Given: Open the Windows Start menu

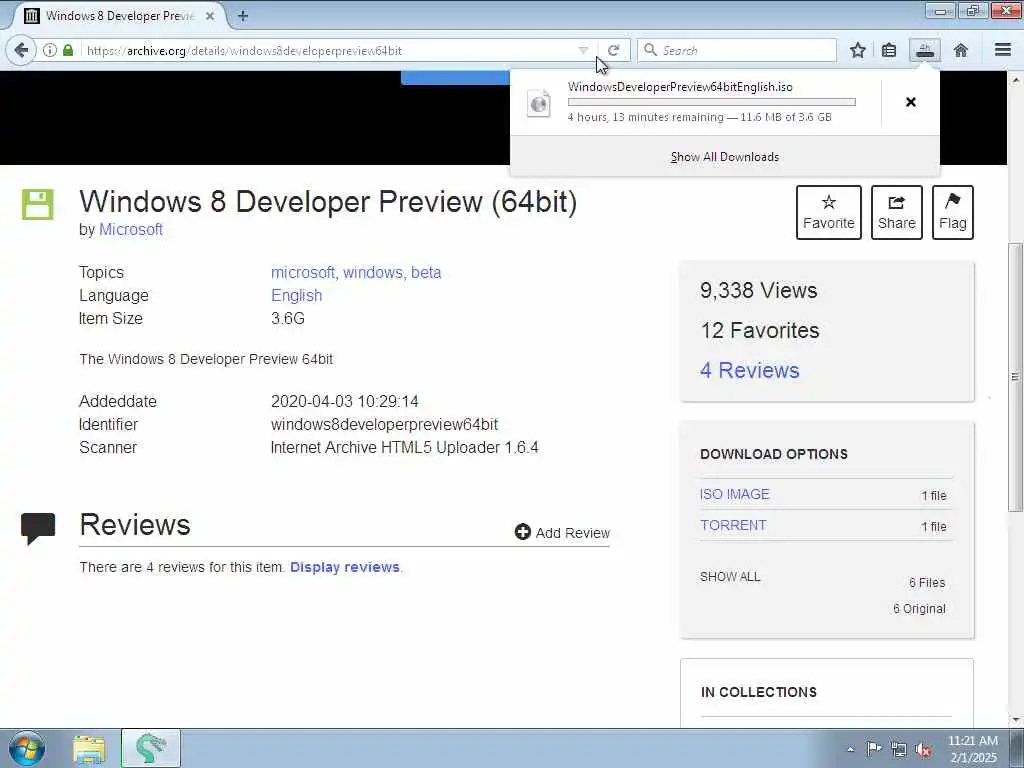Looking at the screenshot, I should [27, 748].
